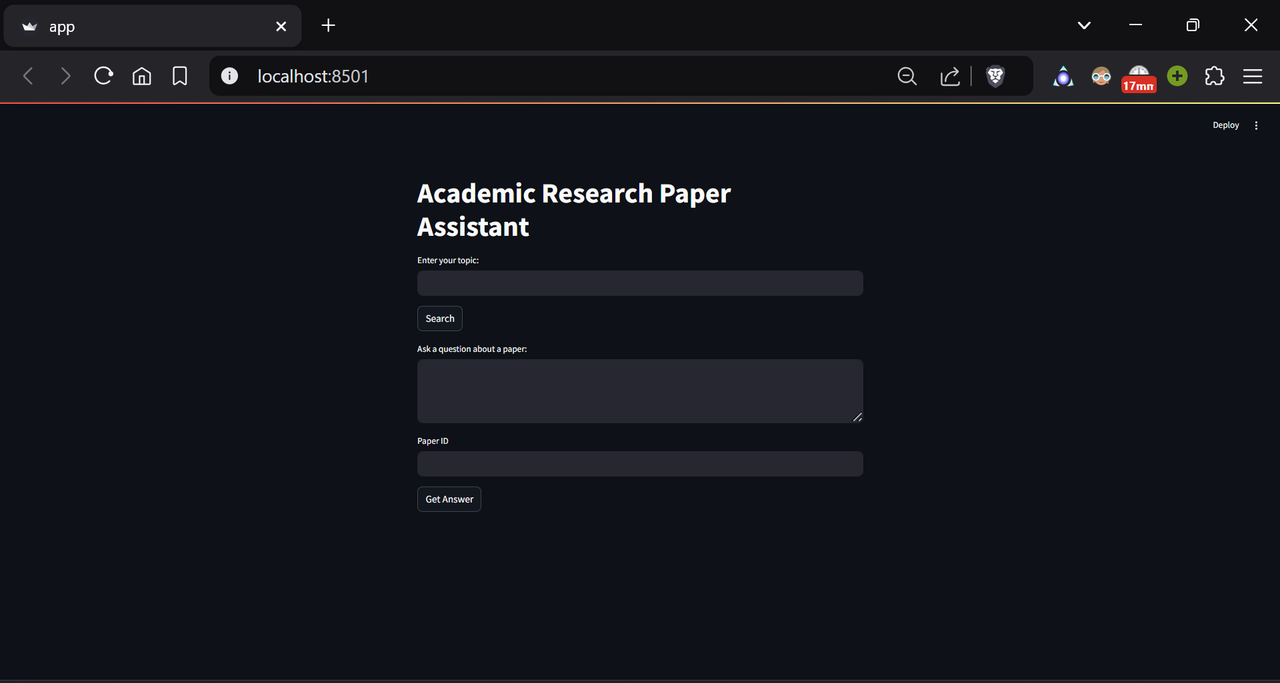
Task: Go forward in browser history
Action: coord(66,76)
